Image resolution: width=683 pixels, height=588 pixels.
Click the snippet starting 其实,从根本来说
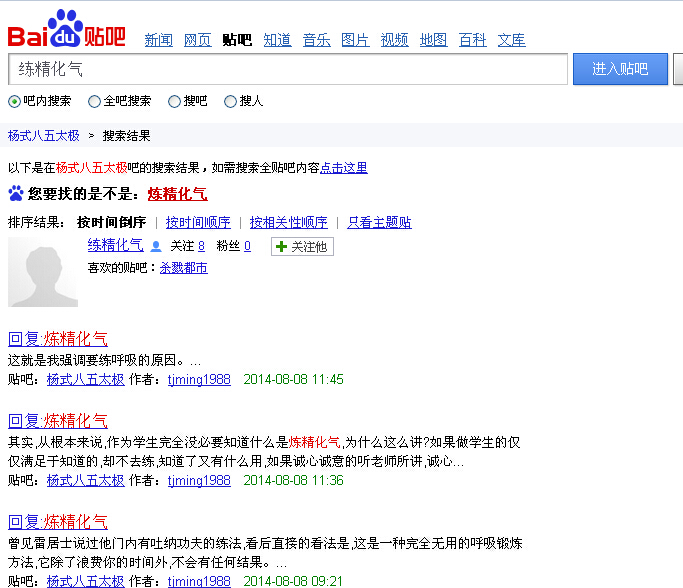click(264, 452)
